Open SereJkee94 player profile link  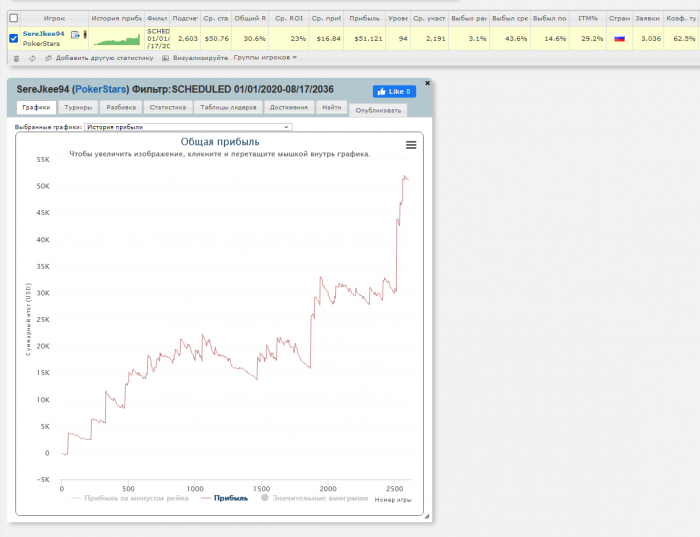pyautogui.click(x=43, y=33)
